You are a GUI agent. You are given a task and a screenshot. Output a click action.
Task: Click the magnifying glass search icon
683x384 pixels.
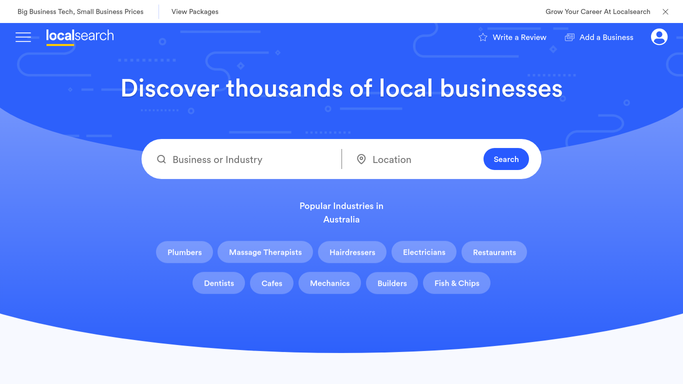[161, 159]
